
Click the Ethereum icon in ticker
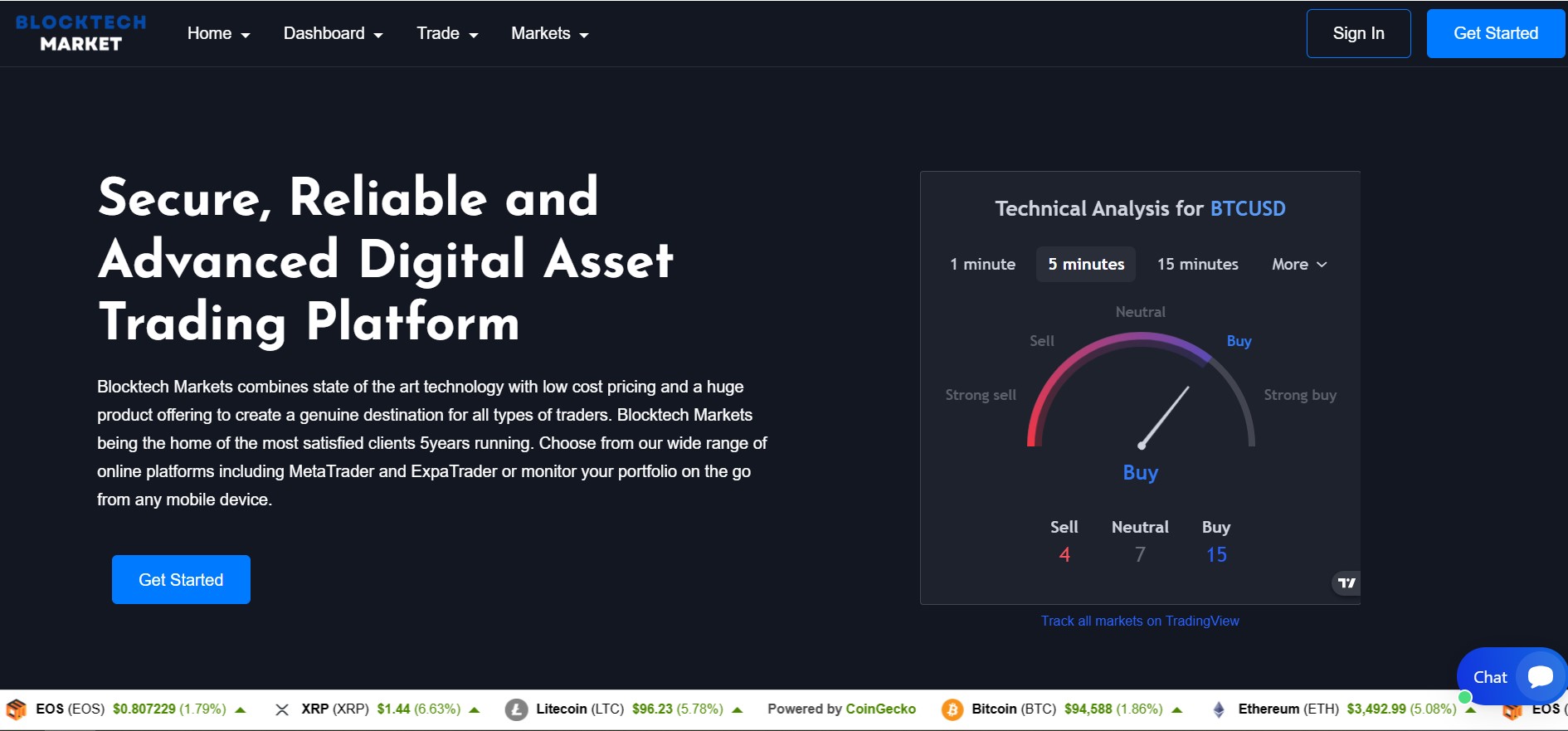click(1219, 709)
